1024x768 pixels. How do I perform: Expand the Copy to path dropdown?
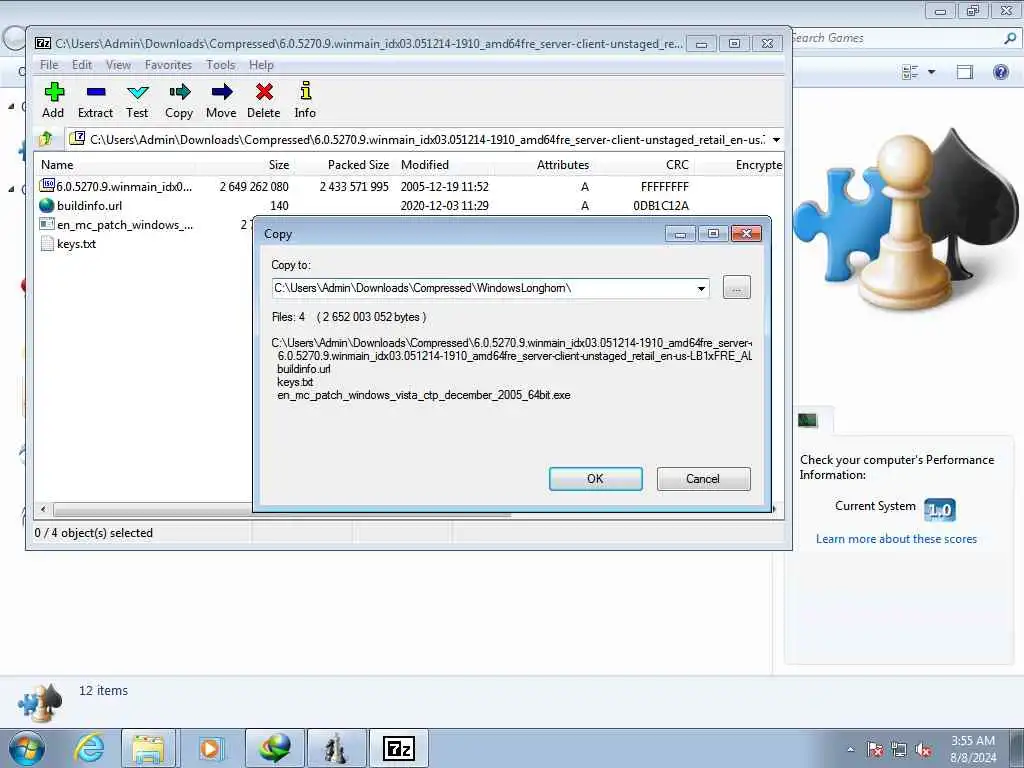point(701,288)
